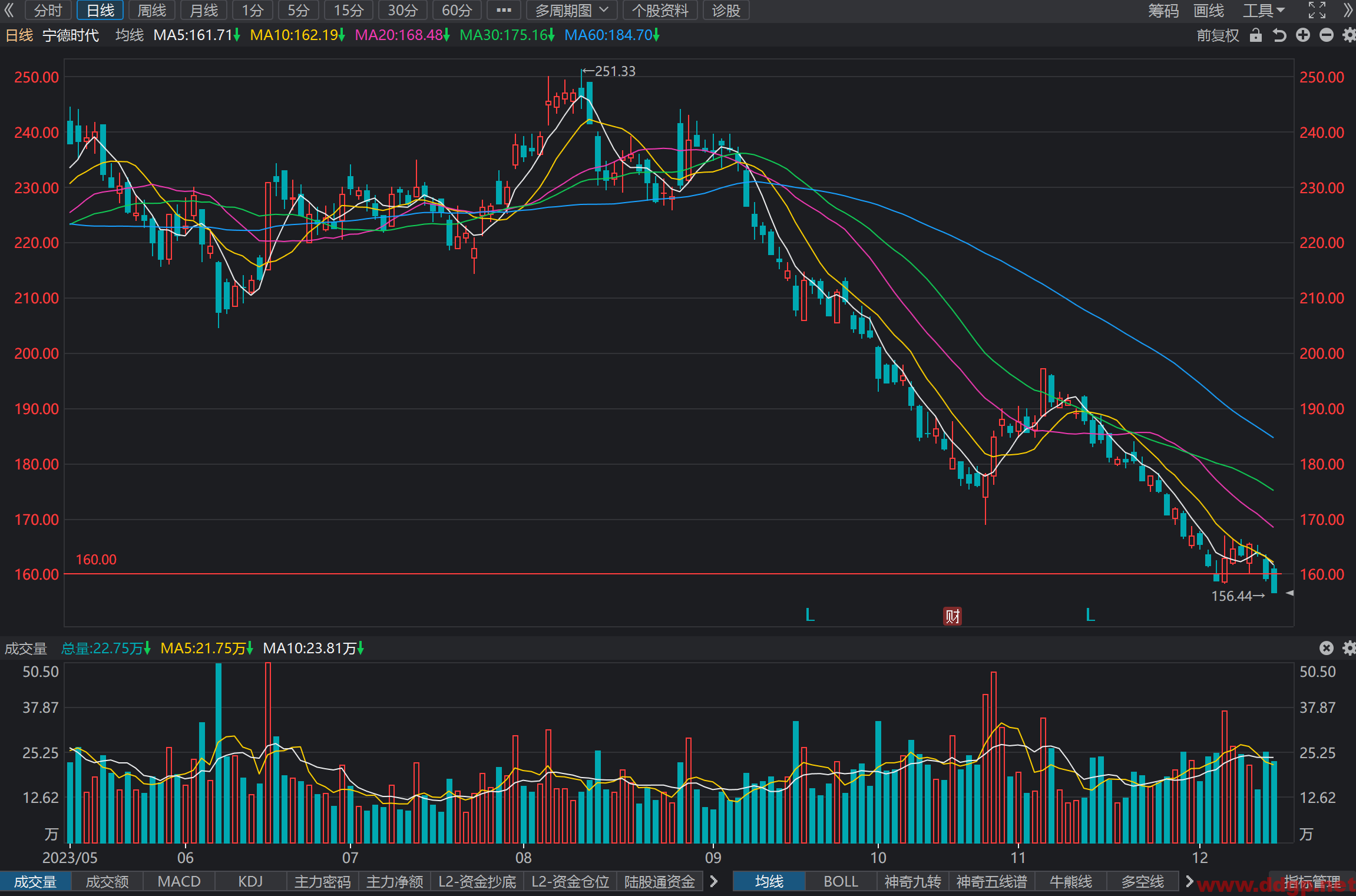Close the 成交量 volume panel
This screenshot has width=1356, height=896.
(1326, 648)
